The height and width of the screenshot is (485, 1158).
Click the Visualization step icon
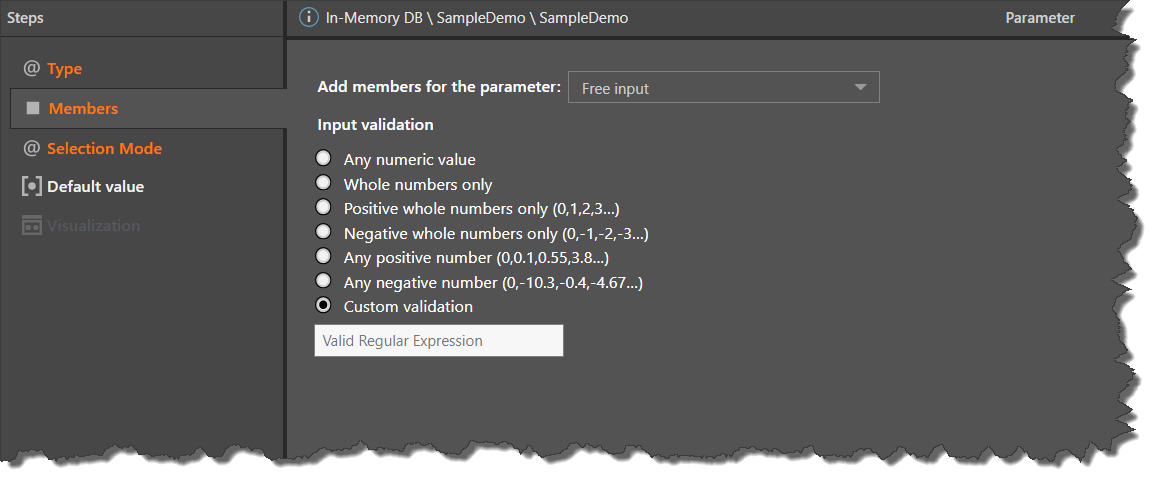(x=32, y=226)
